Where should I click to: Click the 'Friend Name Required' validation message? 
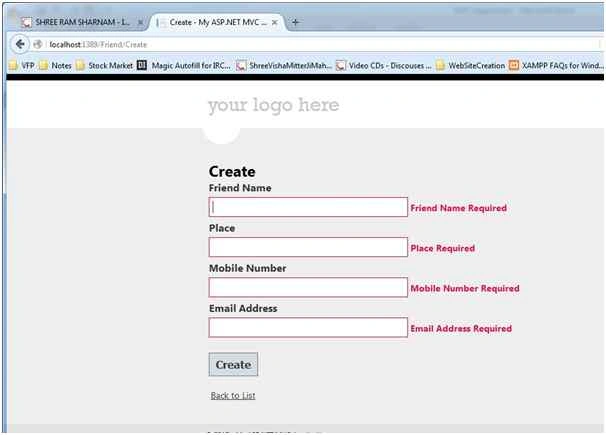pos(458,208)
